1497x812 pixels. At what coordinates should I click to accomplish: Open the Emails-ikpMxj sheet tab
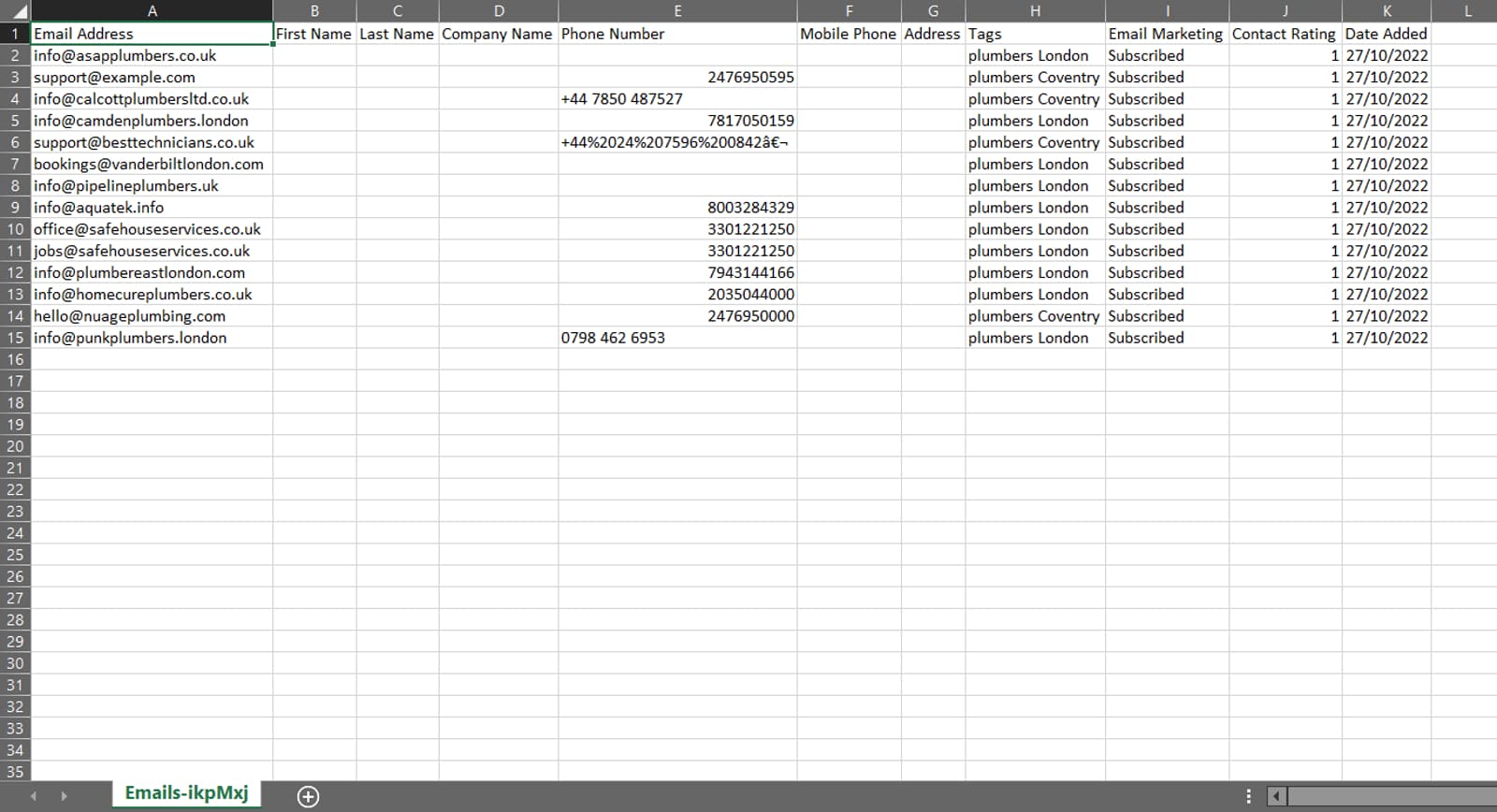186,793
